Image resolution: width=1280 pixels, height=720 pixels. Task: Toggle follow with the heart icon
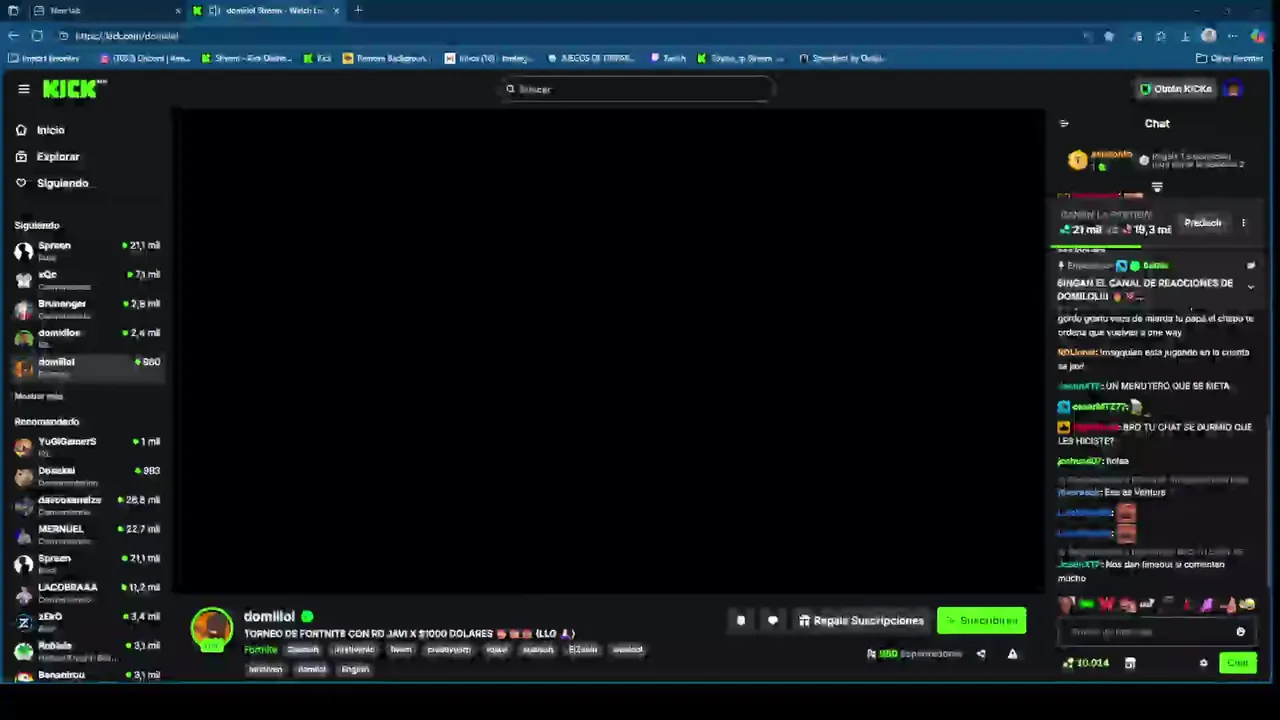click(772, 621)
